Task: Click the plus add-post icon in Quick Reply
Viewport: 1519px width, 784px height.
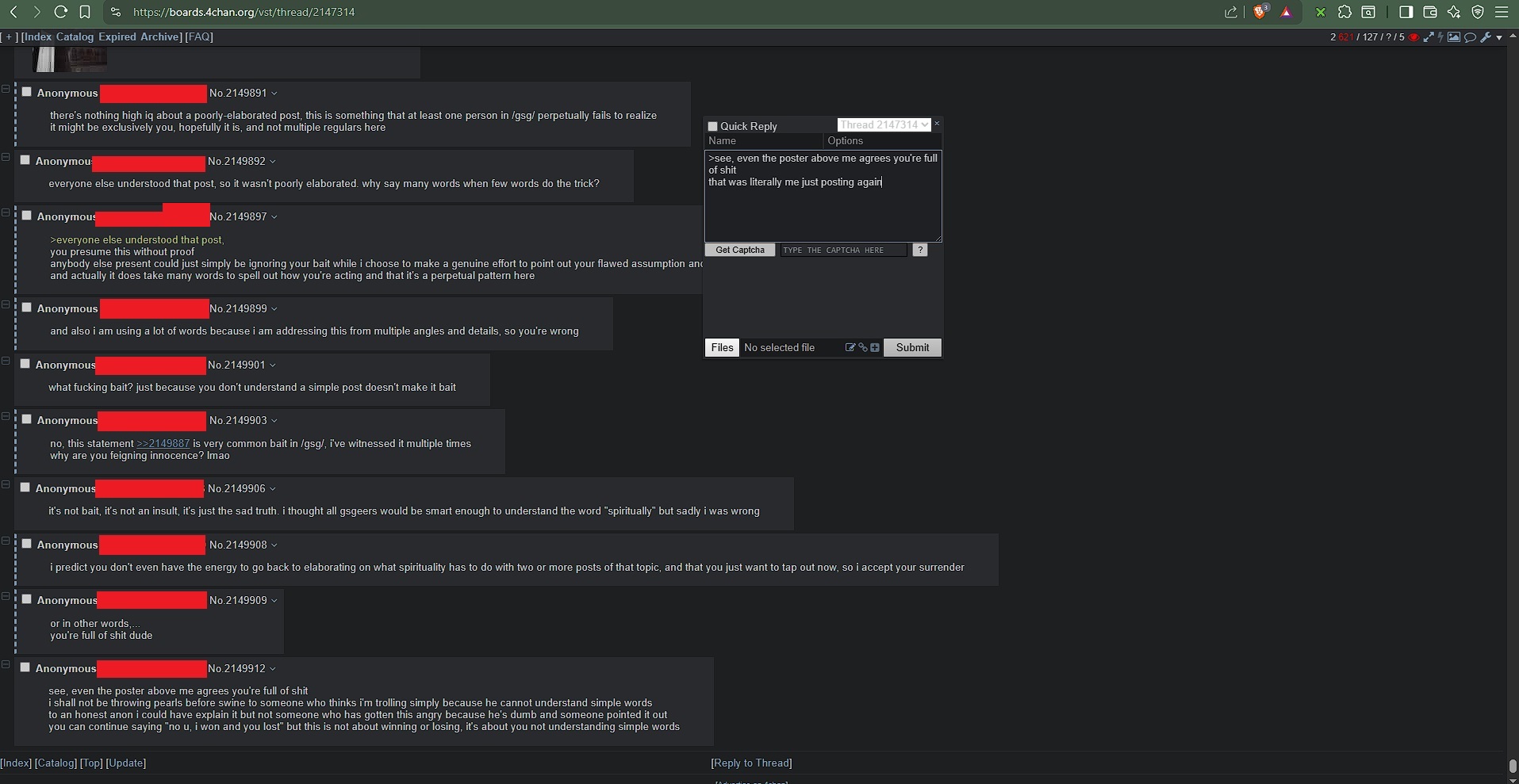Action: tap(875, 347)
